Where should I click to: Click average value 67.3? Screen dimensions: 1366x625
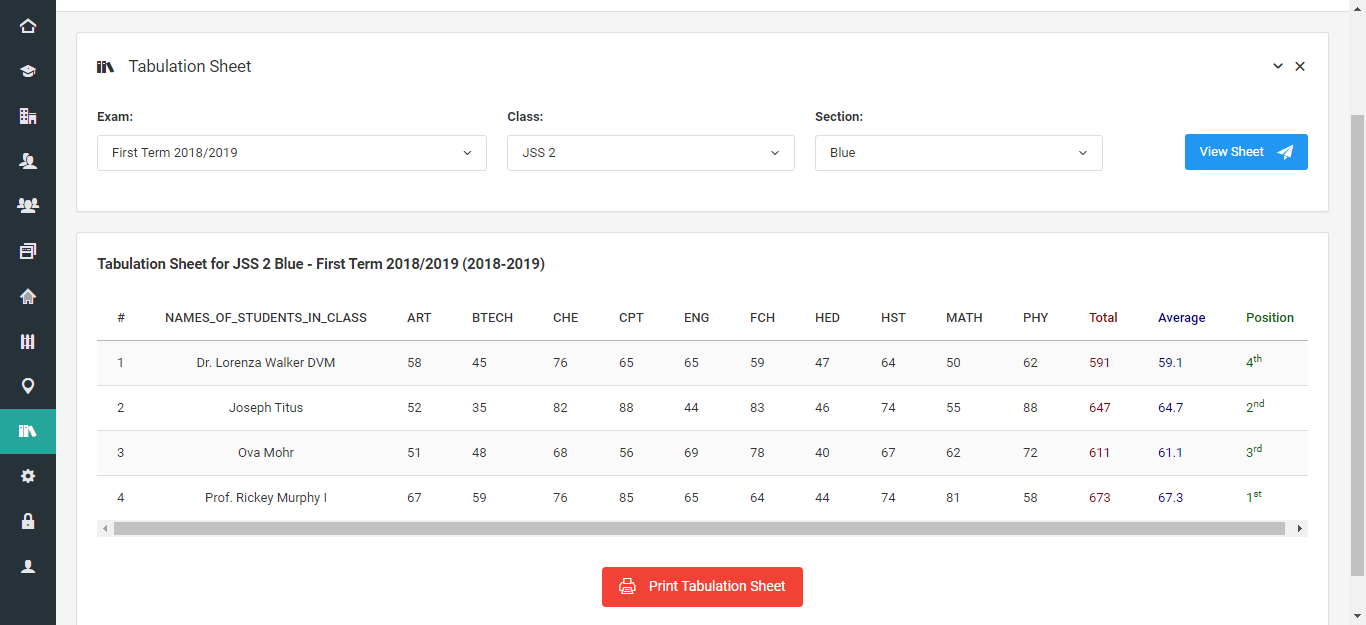click(1171, 498)
